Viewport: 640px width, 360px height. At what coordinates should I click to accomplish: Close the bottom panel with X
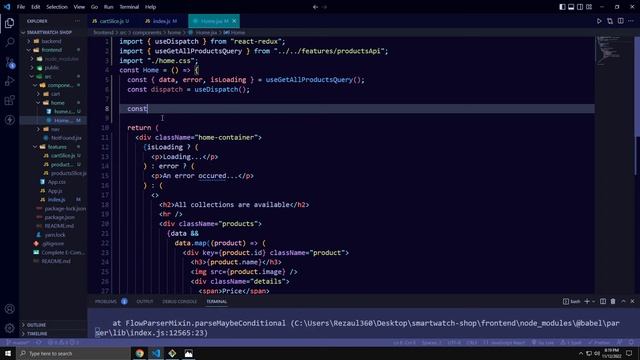[x=632, y=301]
